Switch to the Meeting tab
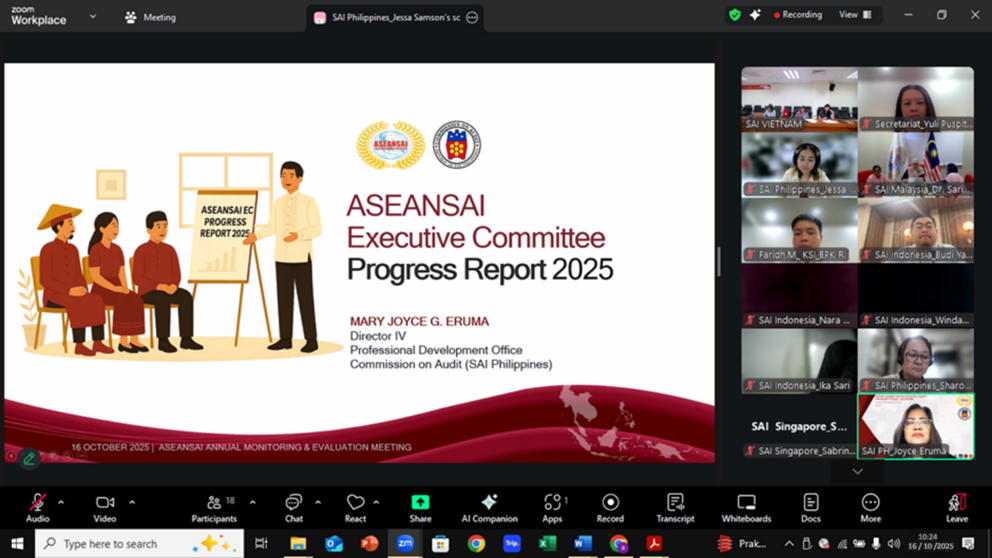Screen dimensions: 992x558 pos(150,17)
